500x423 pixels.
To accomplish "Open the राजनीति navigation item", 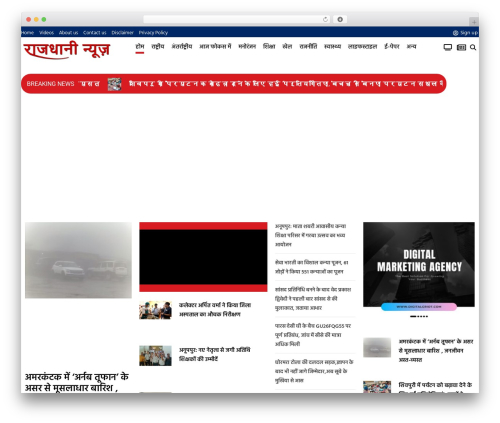I will pos(308,47).
